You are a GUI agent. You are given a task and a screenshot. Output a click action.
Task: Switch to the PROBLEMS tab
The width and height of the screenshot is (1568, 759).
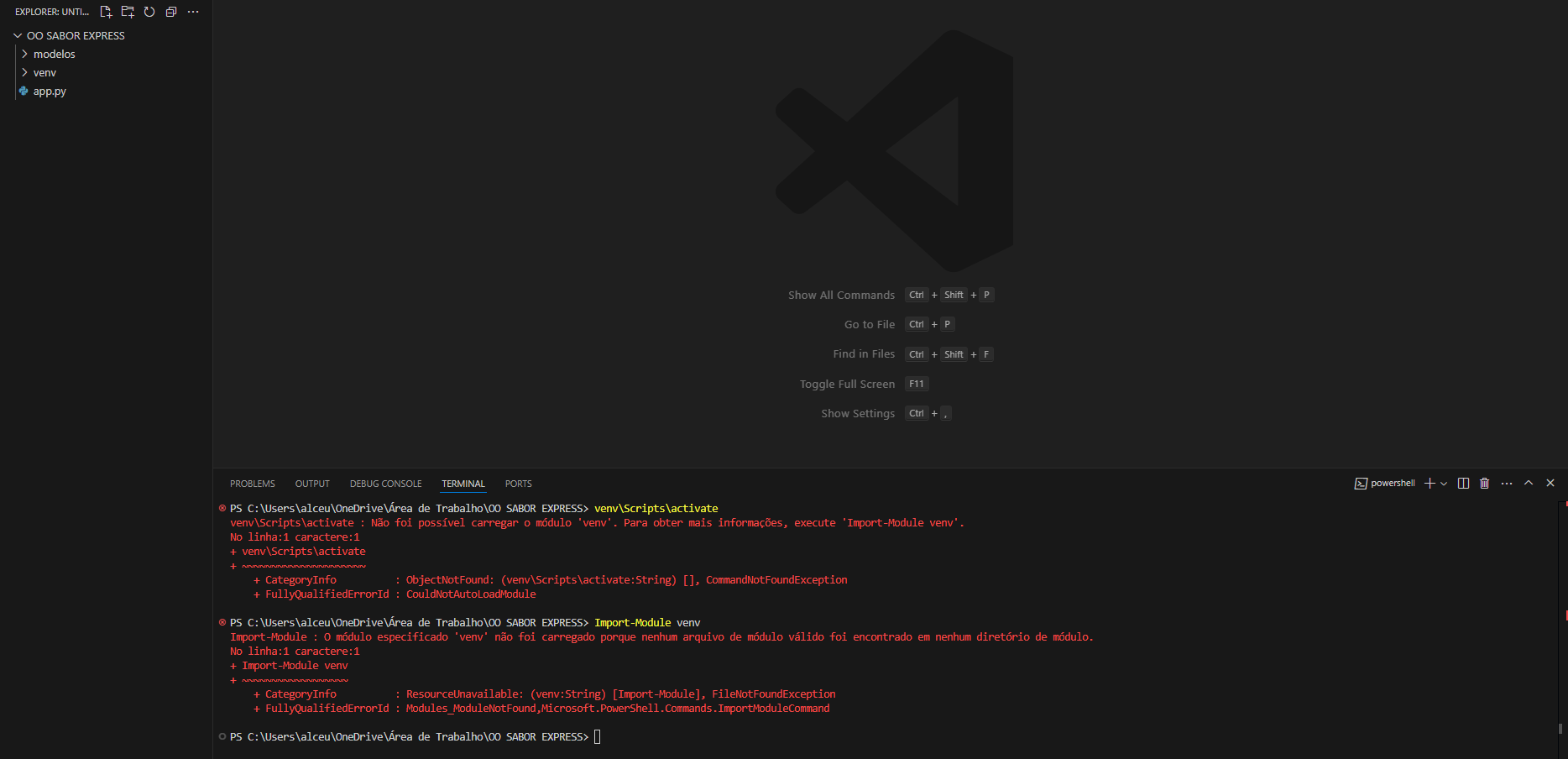[x=253, y=484]
